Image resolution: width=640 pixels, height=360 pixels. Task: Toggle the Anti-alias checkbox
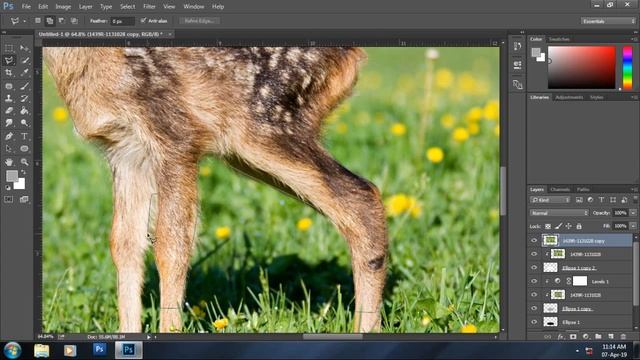[x=143, y=20]
